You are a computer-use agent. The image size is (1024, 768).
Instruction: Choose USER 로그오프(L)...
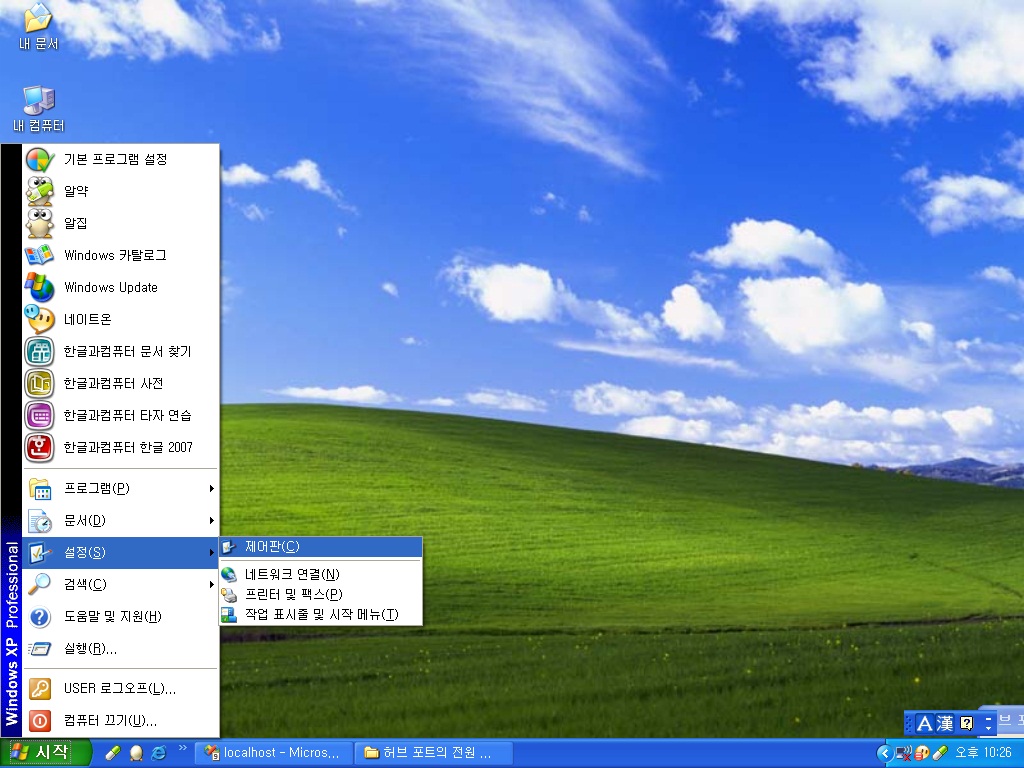121,688
